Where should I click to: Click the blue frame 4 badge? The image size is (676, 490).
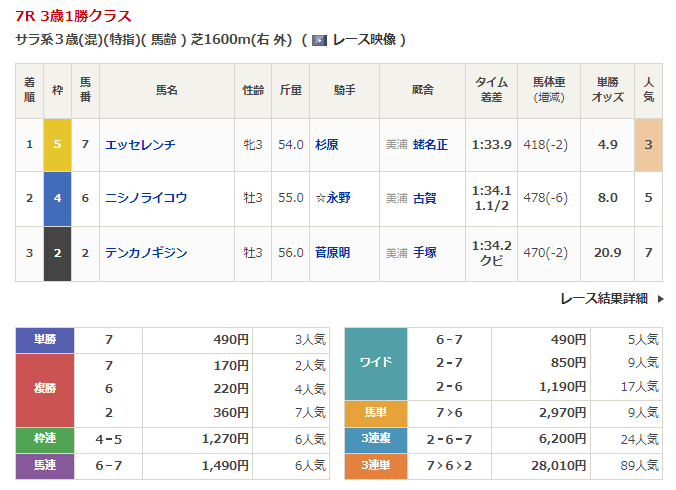click(58, 198)
